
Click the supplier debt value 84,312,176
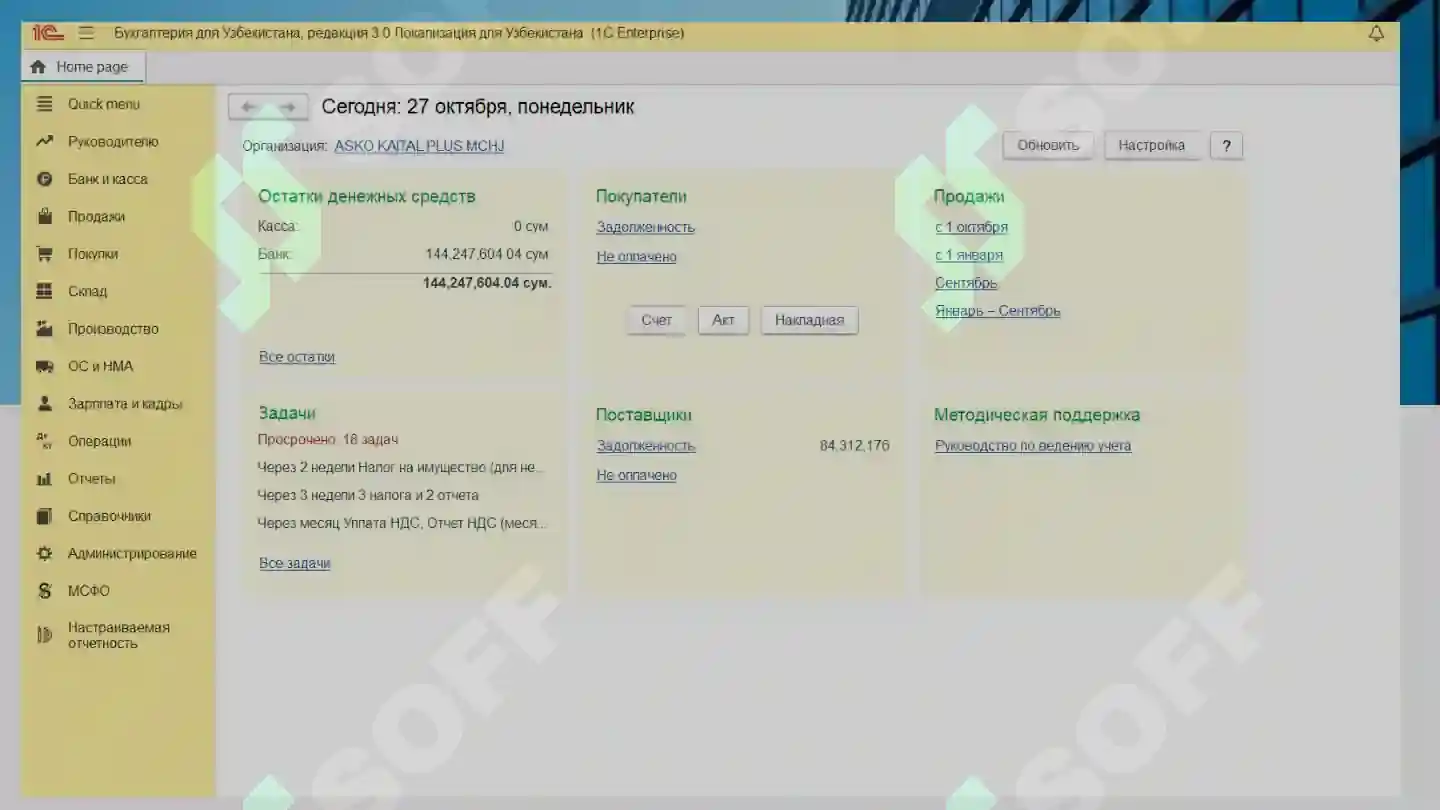point(854,446)
